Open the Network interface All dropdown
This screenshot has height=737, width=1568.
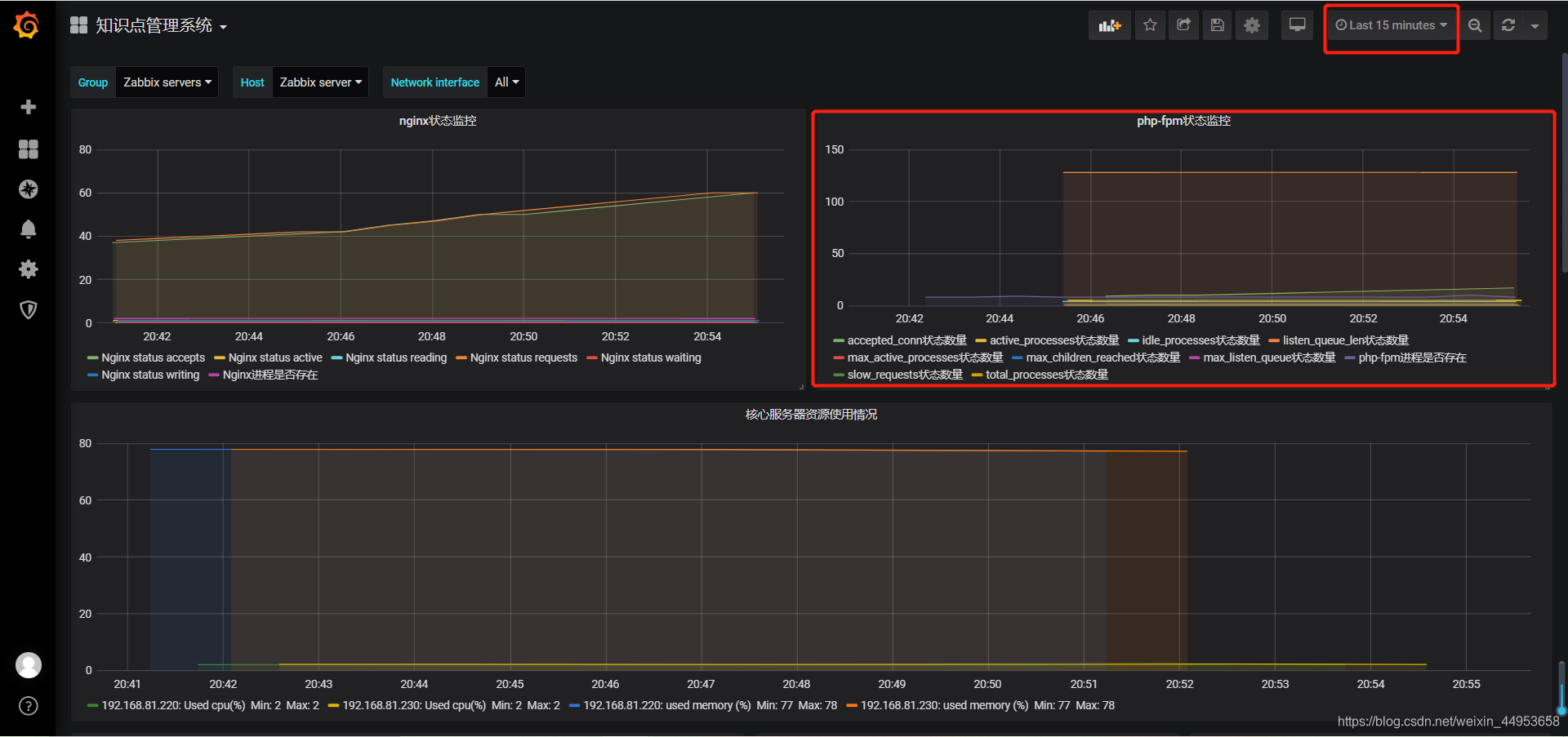tap(506, 82)
